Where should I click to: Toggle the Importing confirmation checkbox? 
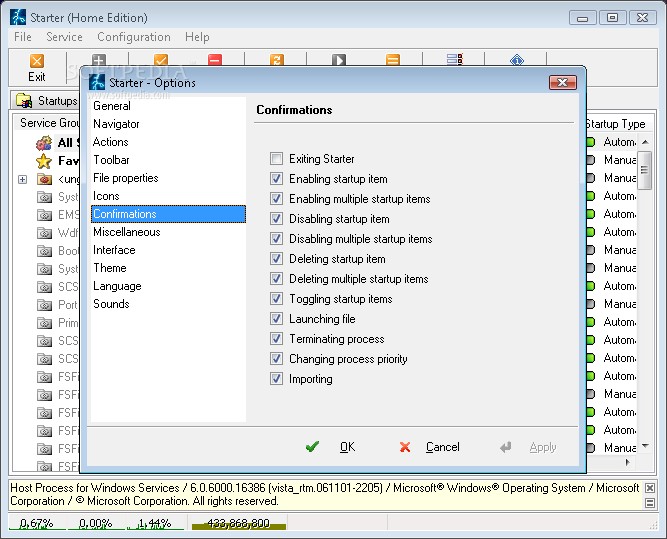tap(277, 379)
